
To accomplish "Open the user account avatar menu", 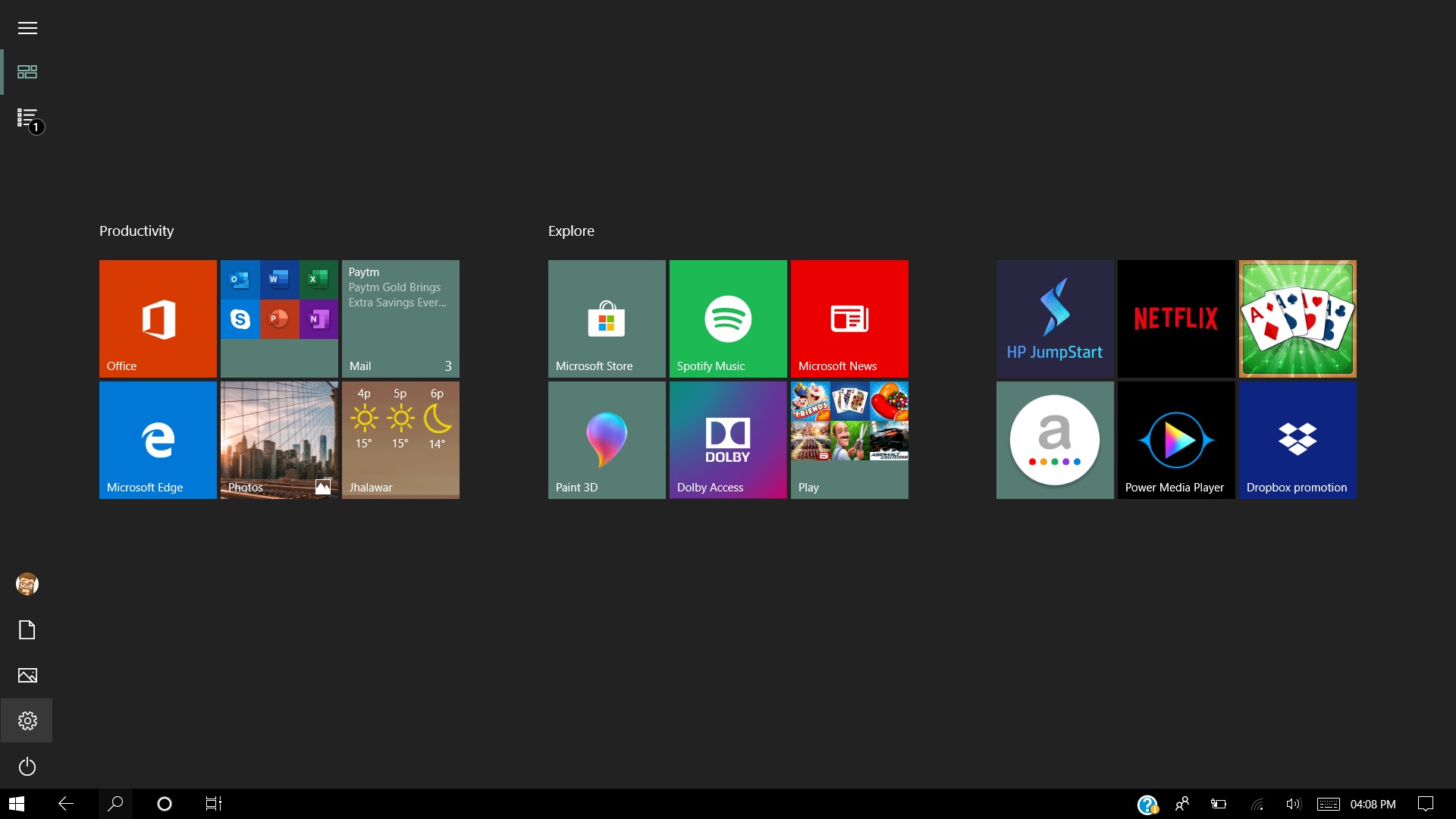I will click(27, 584).
